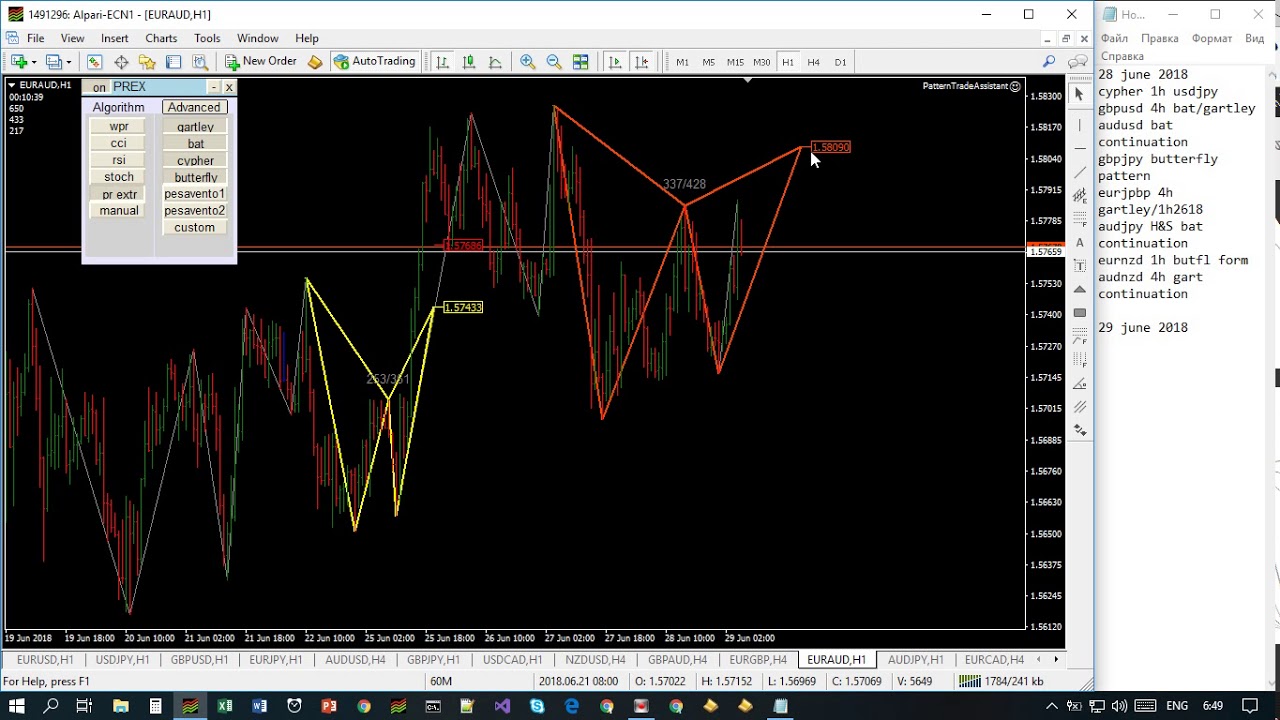The image size is (1280, 720).
Task: Toggle auto scroll chart icon
Action: pyautogui.click(x=615, y=62)
